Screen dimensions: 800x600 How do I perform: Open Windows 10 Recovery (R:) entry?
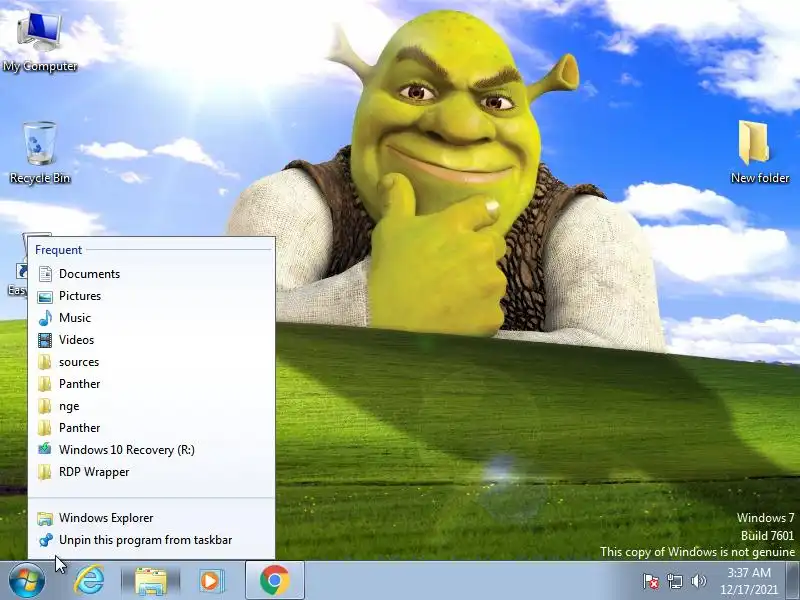point(152,450)
